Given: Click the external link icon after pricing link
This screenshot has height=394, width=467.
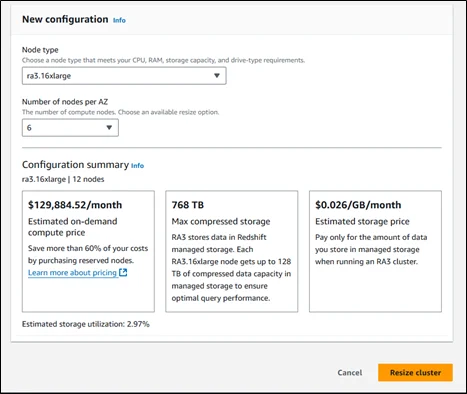Looking at the screenshot, I should 123,273.
